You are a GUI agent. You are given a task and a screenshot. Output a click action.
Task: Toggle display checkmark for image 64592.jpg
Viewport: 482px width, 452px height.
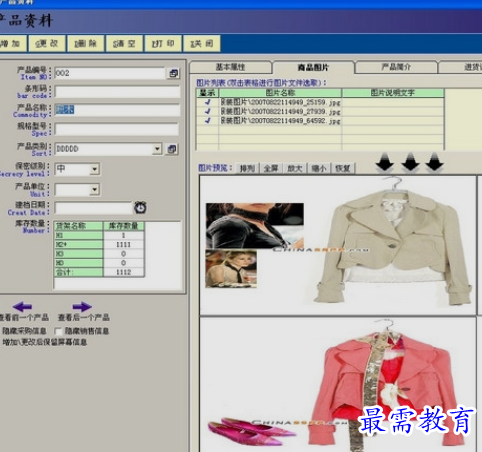208,121
